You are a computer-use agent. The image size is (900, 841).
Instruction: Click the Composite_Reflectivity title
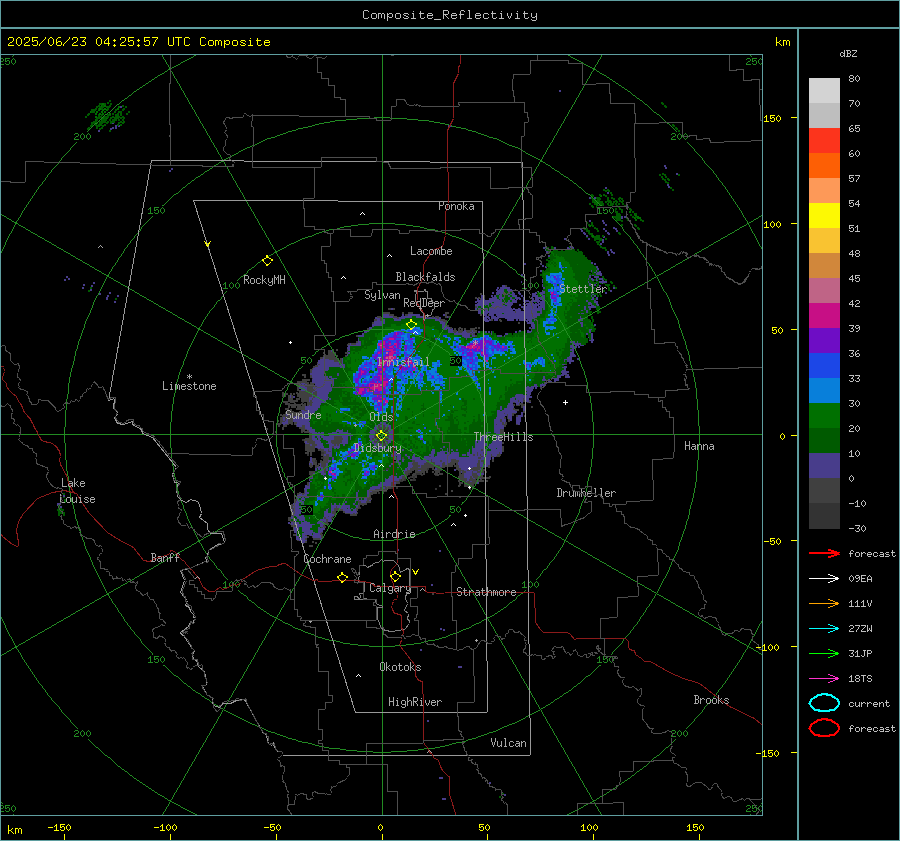[x=450, y=15]
